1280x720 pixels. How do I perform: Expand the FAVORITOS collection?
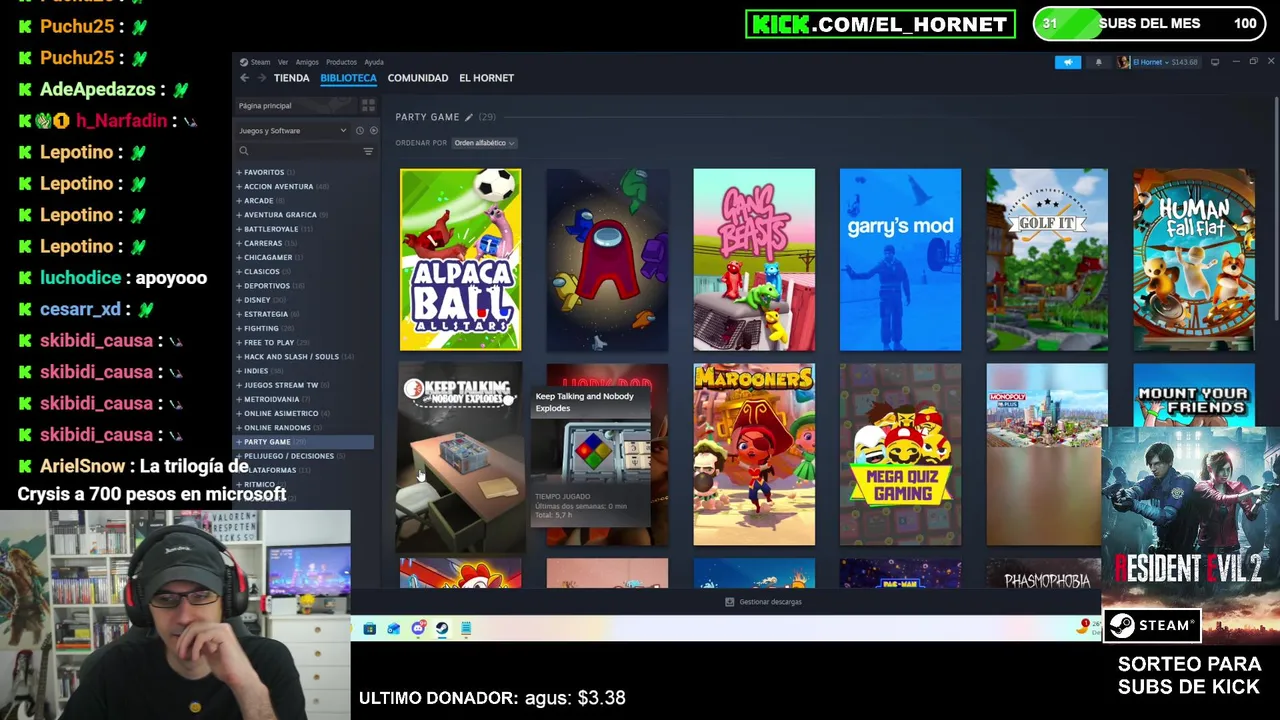(239, 172)
